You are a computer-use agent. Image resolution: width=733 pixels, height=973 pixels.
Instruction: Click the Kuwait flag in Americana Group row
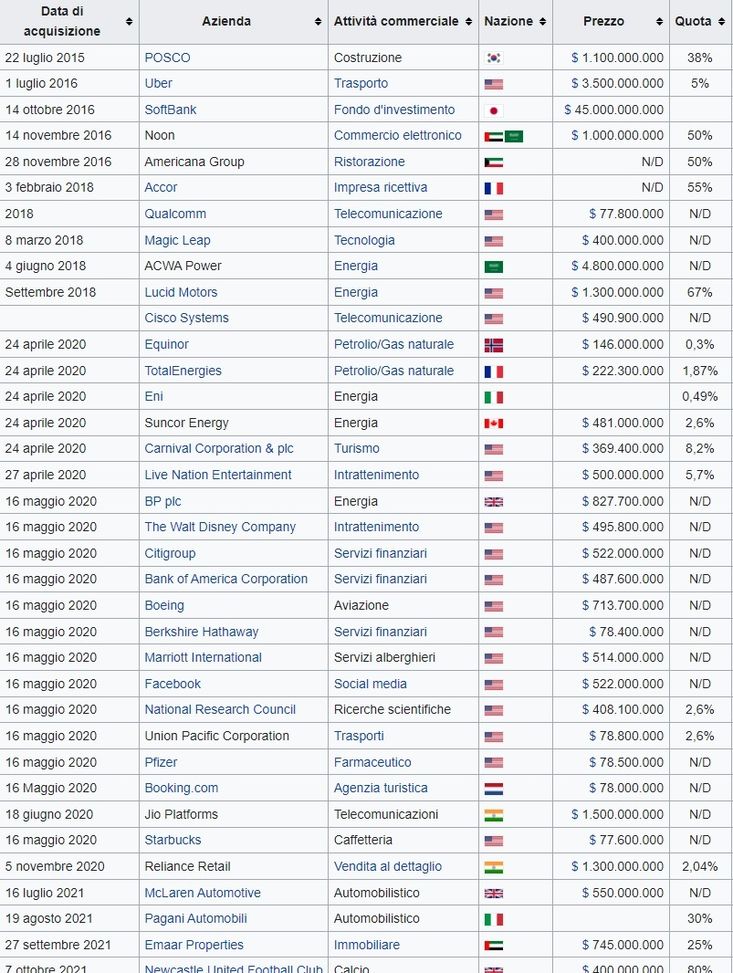pos(493,162)
